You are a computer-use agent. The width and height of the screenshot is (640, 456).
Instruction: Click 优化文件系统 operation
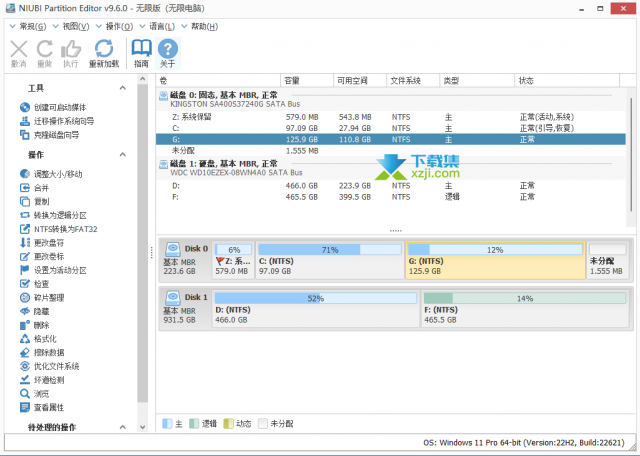point(49,366)
